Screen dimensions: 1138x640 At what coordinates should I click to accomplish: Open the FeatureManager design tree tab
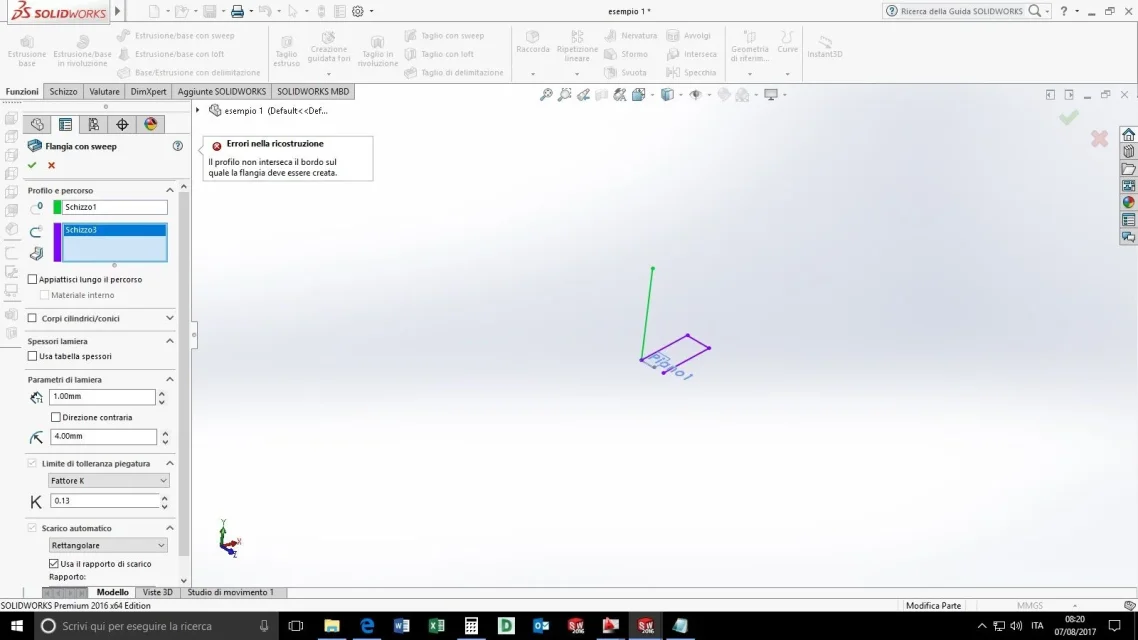[x=37, y=124]
